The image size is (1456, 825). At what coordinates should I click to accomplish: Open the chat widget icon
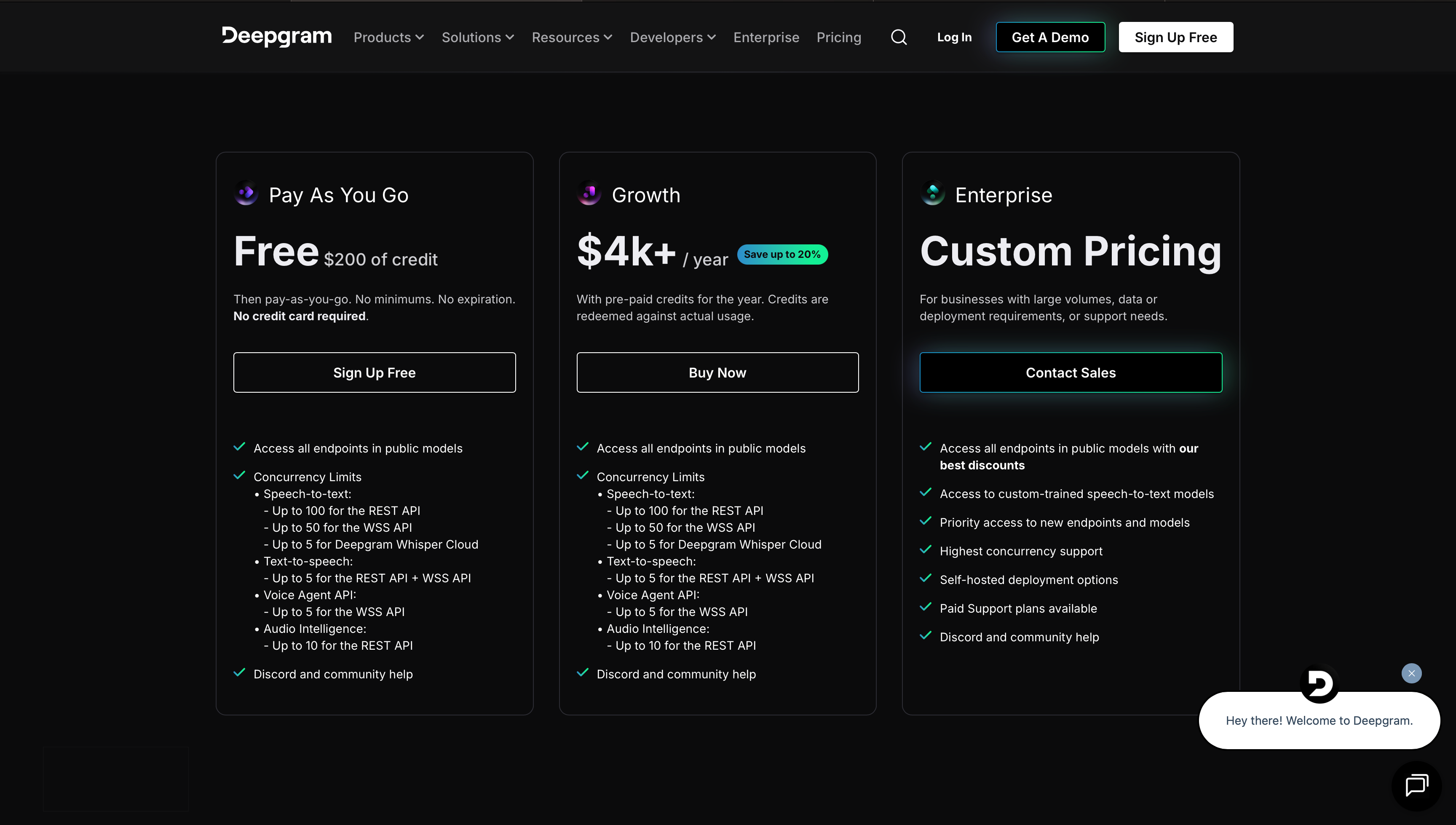pyautogui.click(x=1416, y=785)
